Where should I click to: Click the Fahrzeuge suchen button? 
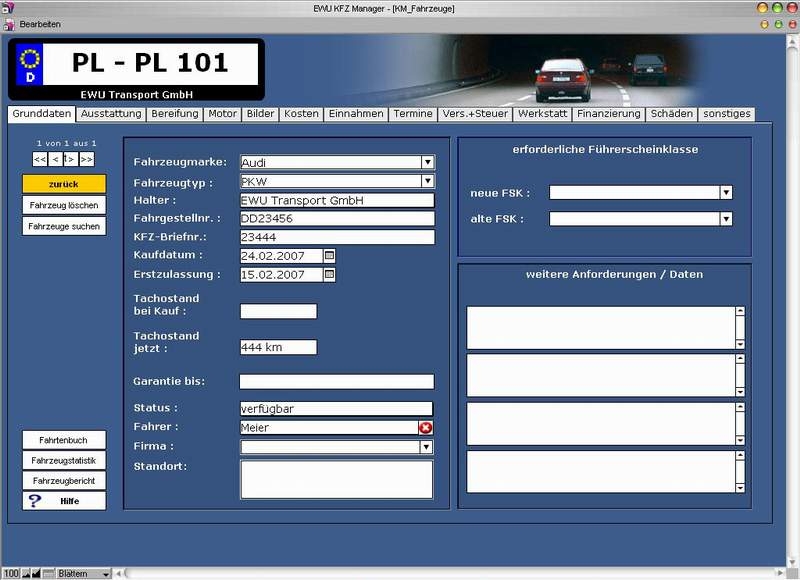[64, 226]
